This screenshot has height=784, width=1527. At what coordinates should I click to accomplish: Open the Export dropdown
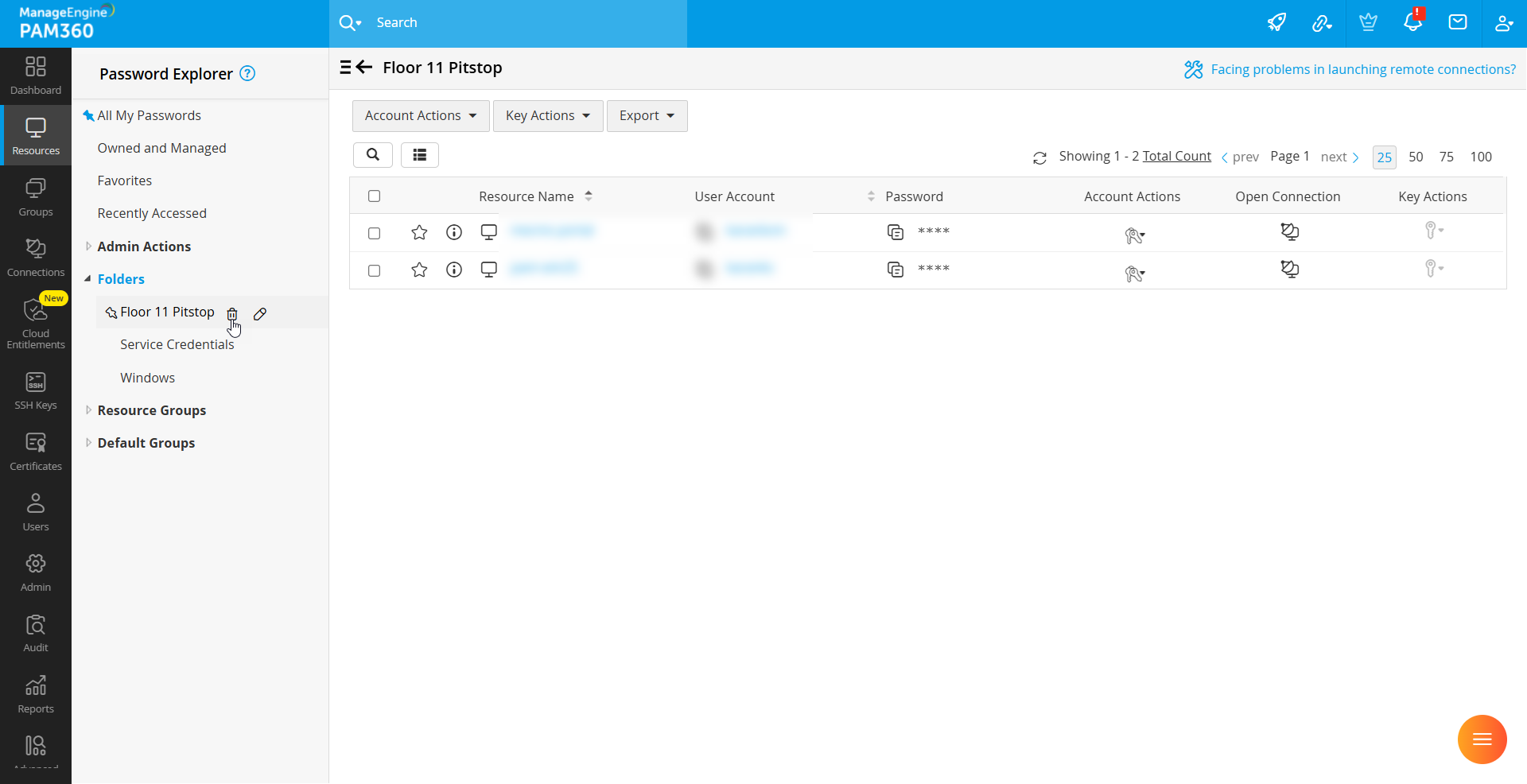(x=647, y=116)
